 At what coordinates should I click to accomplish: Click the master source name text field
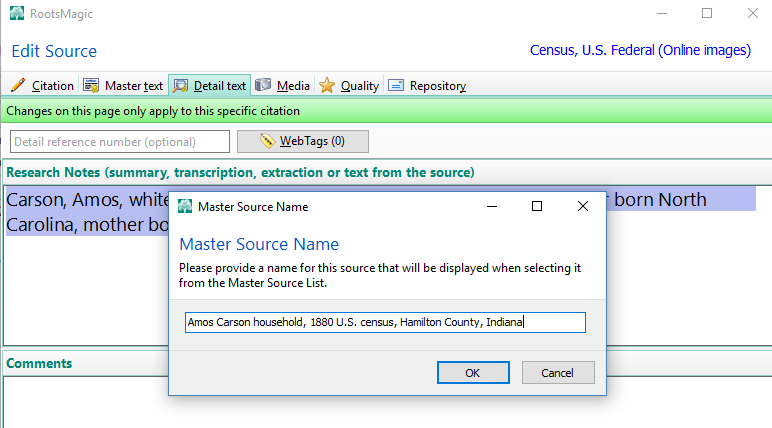click(x=386, y=322)
